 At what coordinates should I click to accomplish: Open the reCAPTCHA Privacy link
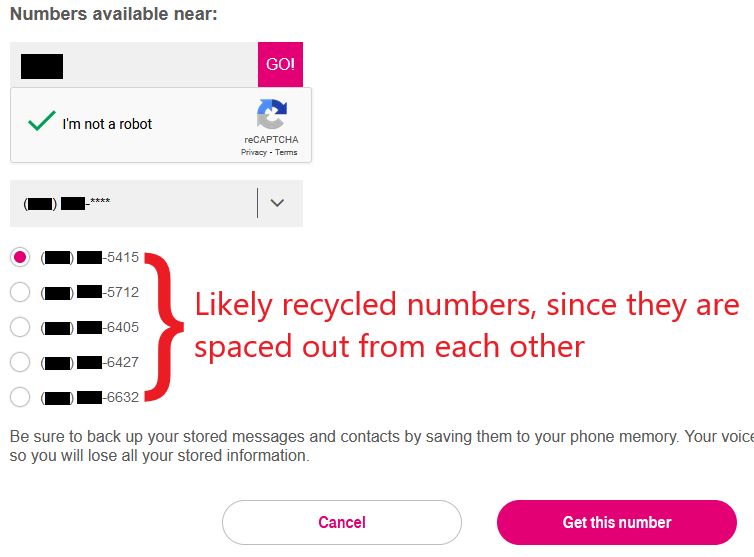pyautogui.click(x=253, y=152)
